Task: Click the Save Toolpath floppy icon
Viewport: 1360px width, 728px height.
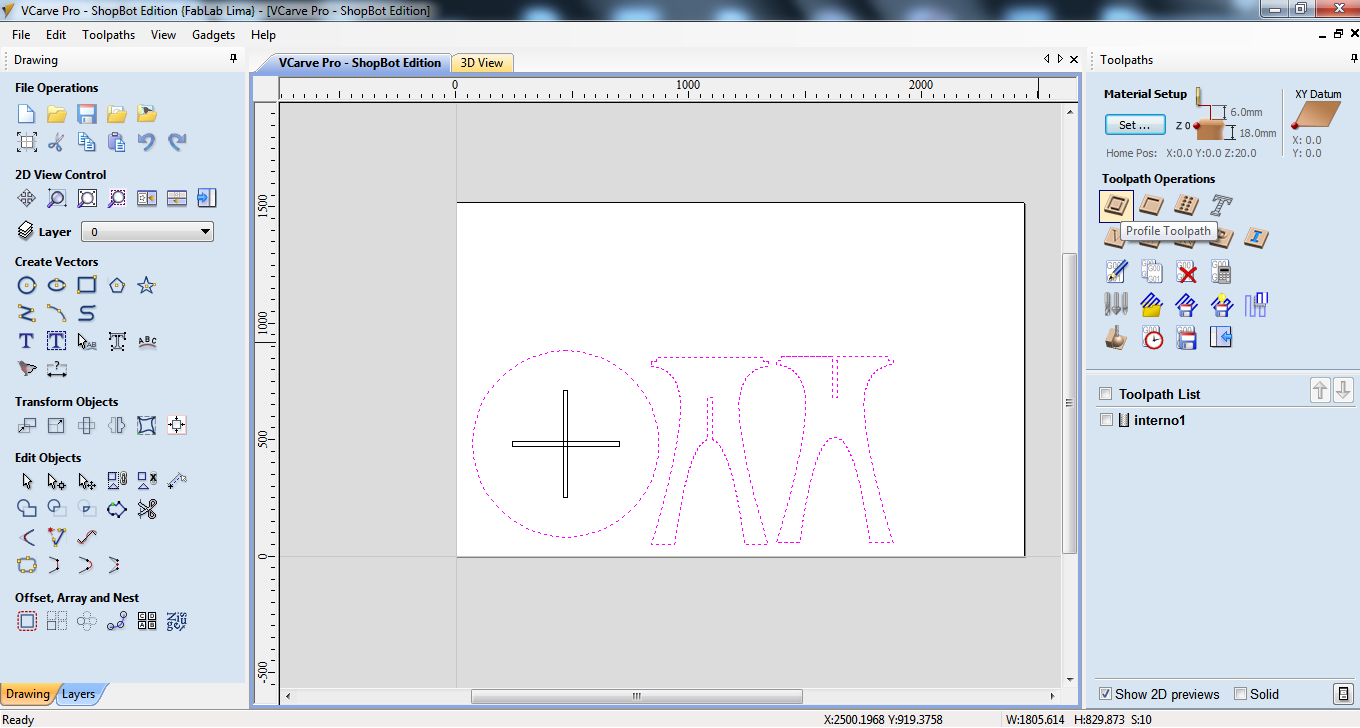Action: click(1187, 338)
